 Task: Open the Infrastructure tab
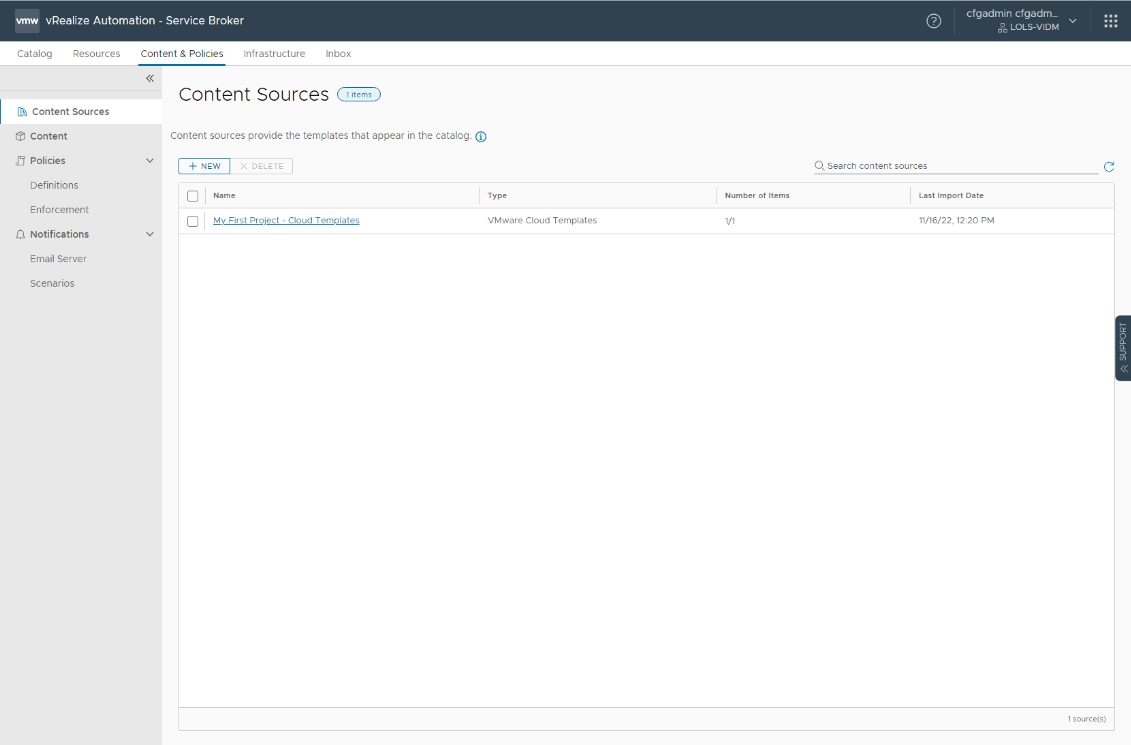[274, 53]
